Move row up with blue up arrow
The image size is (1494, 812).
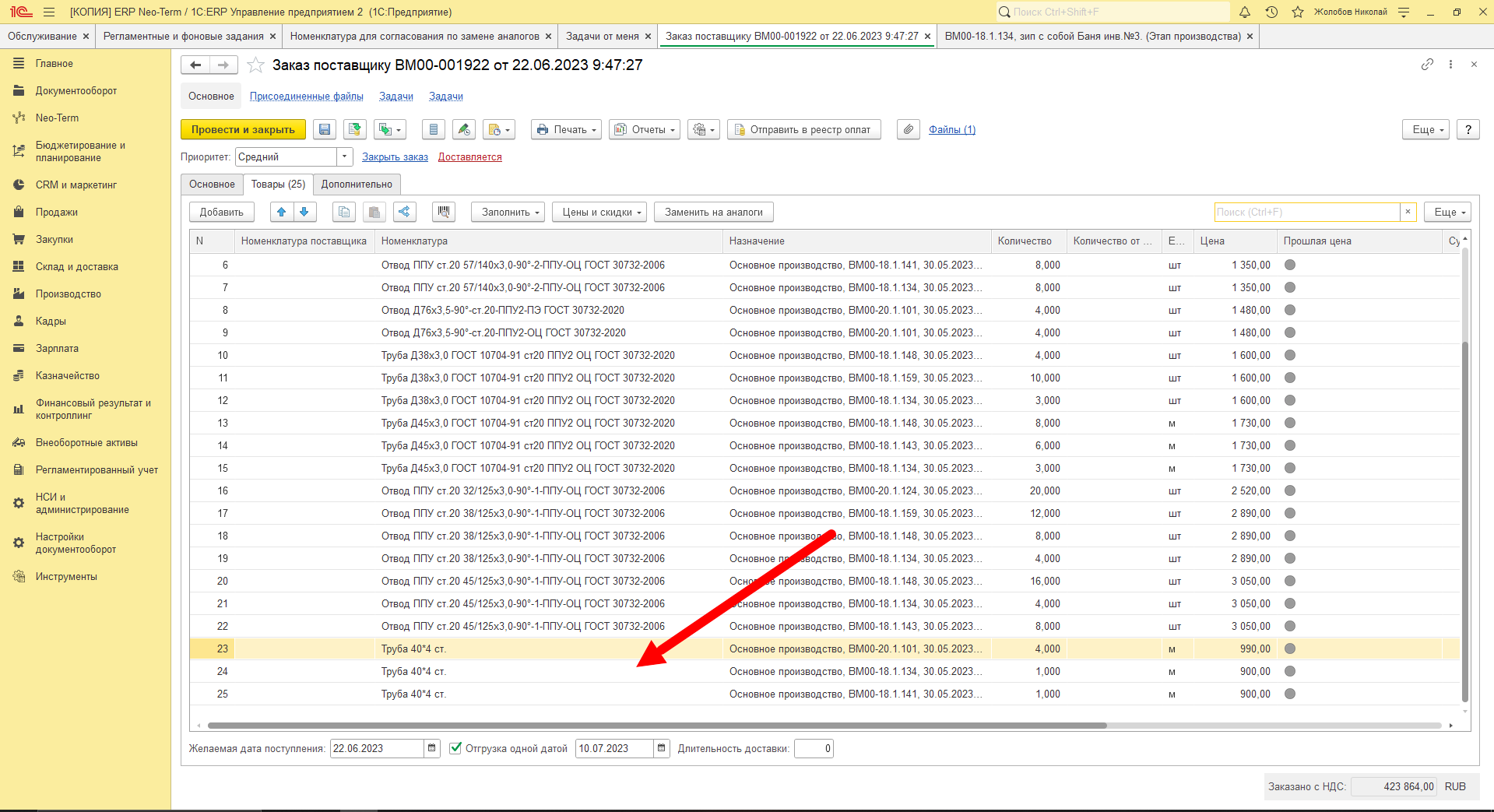pyautogui.click(x=282, y=212)
